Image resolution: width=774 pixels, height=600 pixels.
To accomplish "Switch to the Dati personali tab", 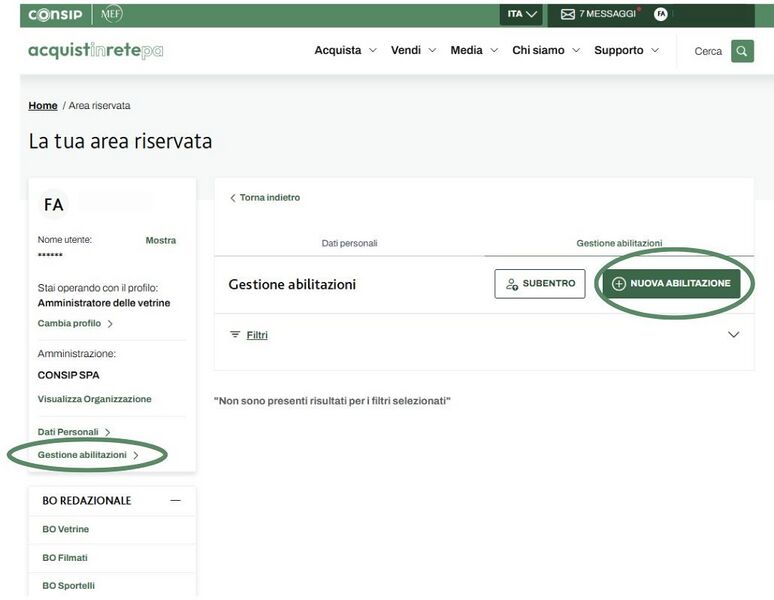I will 349,243.
